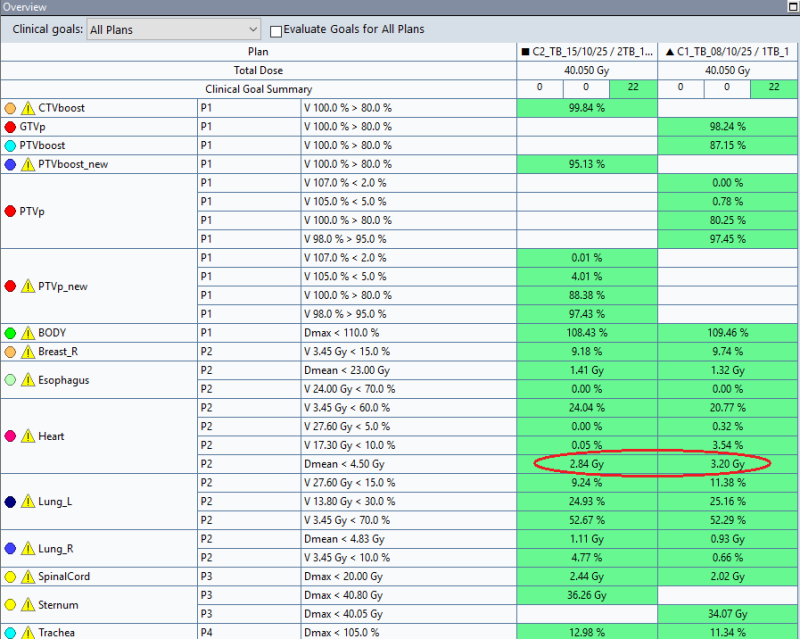Viewport: 800px width, 639px height.
Task: Select the Sternum structure row
Action: click(x=60, y=605)
